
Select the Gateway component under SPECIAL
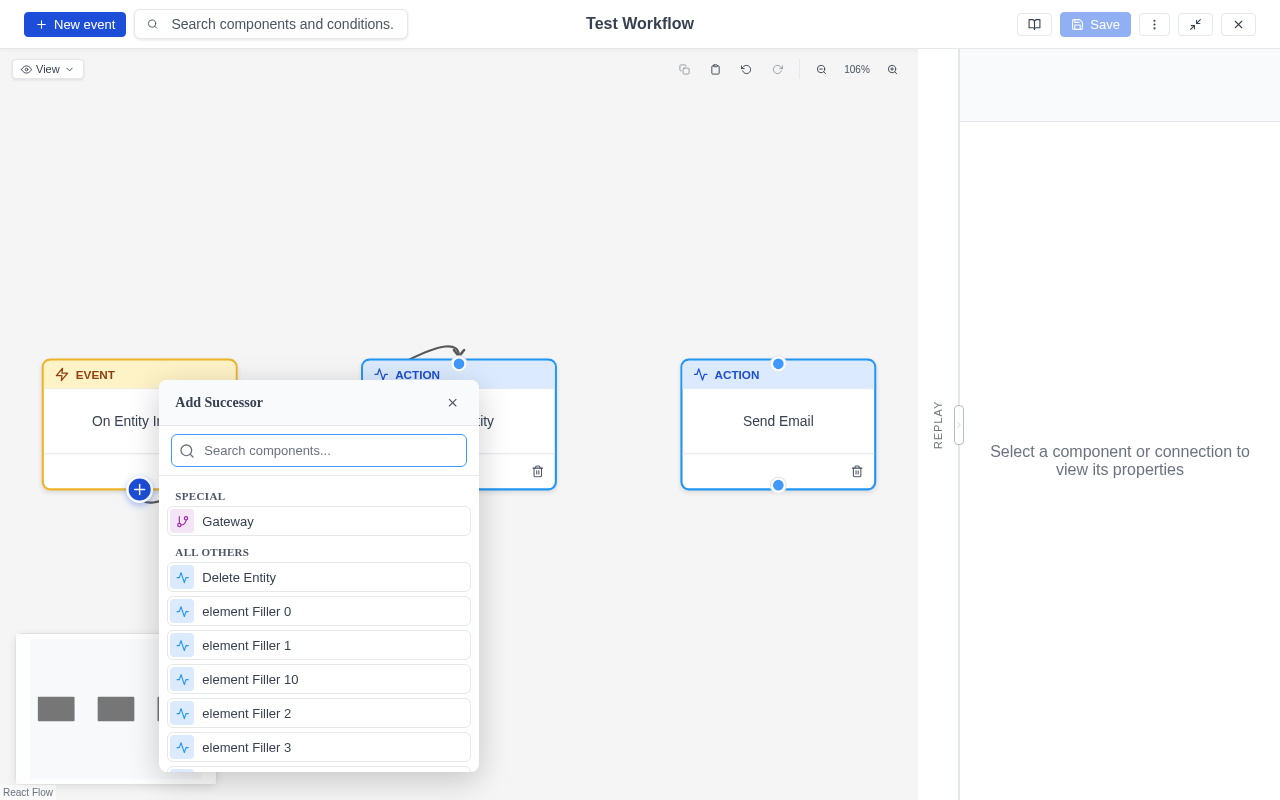point(318,521)
